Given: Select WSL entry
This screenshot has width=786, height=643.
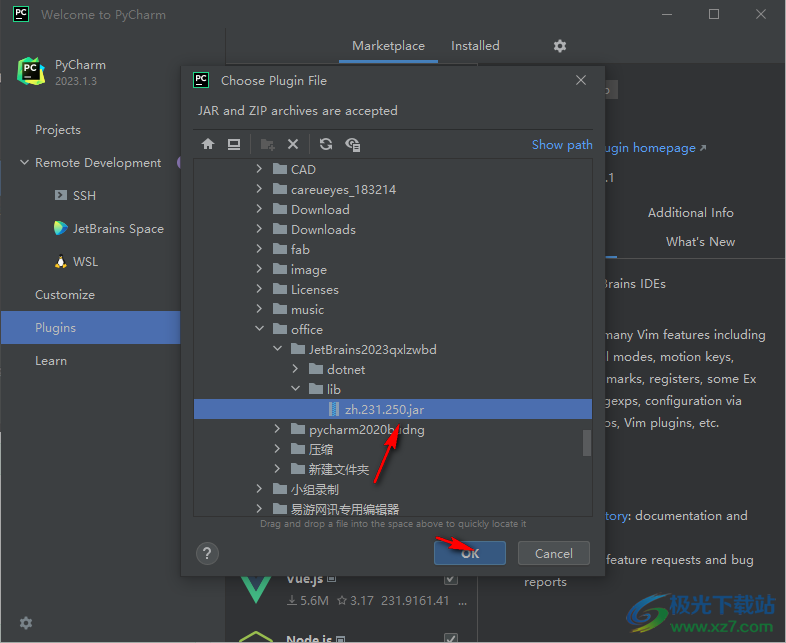Looking at the screenshot, I should [85, 262].
